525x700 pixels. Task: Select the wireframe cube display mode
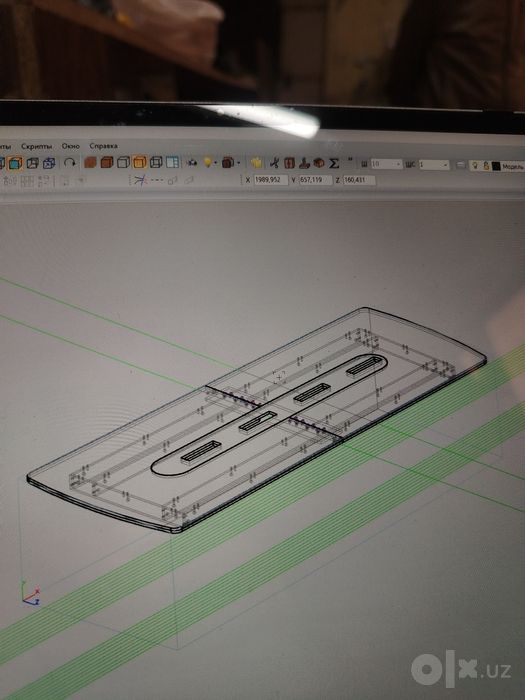click(156, 162)
